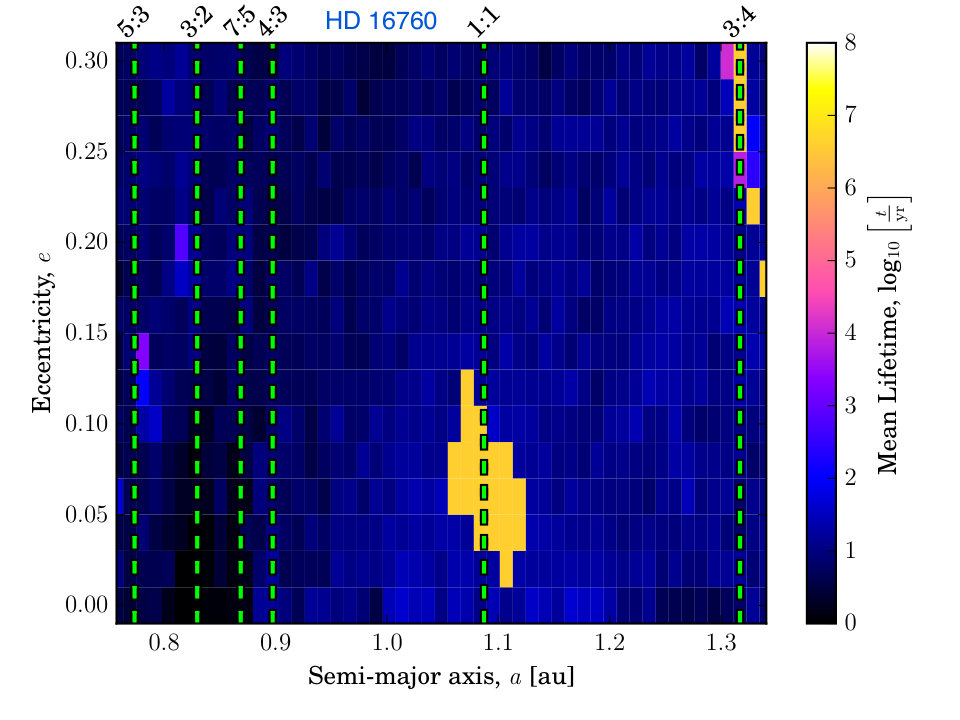Click the orange column along the 3:4 line
The height and width of the screenshot is (720, 960).
click(x=740, y=98)
